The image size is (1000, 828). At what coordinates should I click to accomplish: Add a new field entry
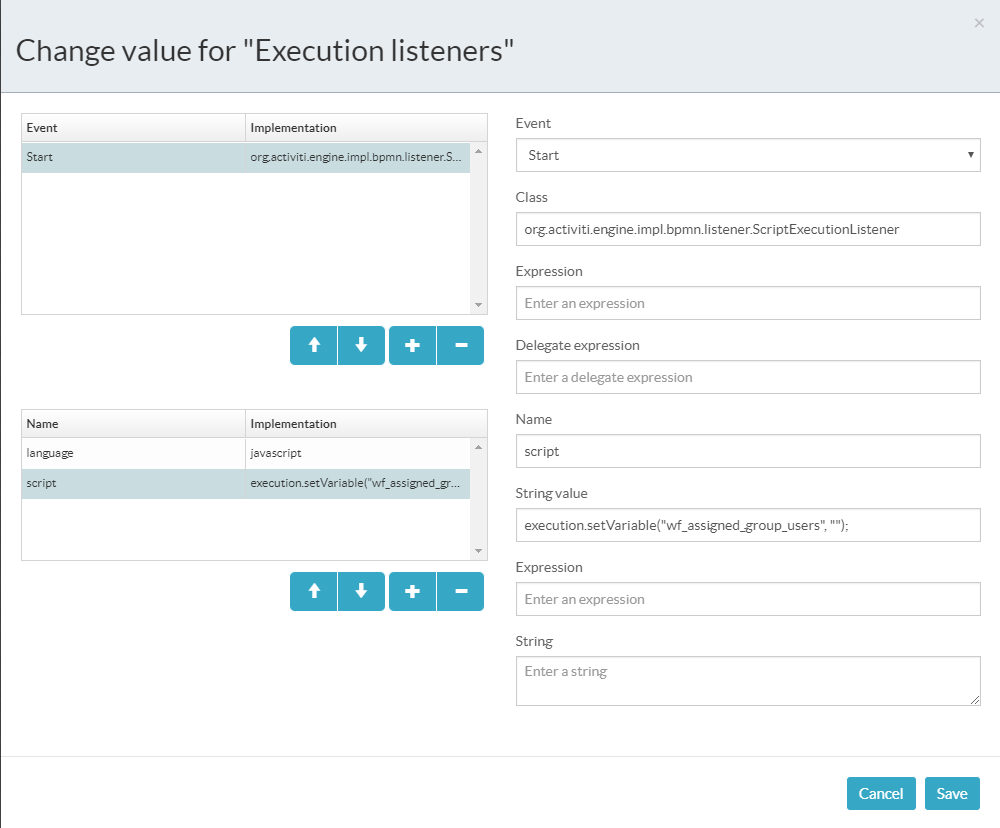point(413,592)
